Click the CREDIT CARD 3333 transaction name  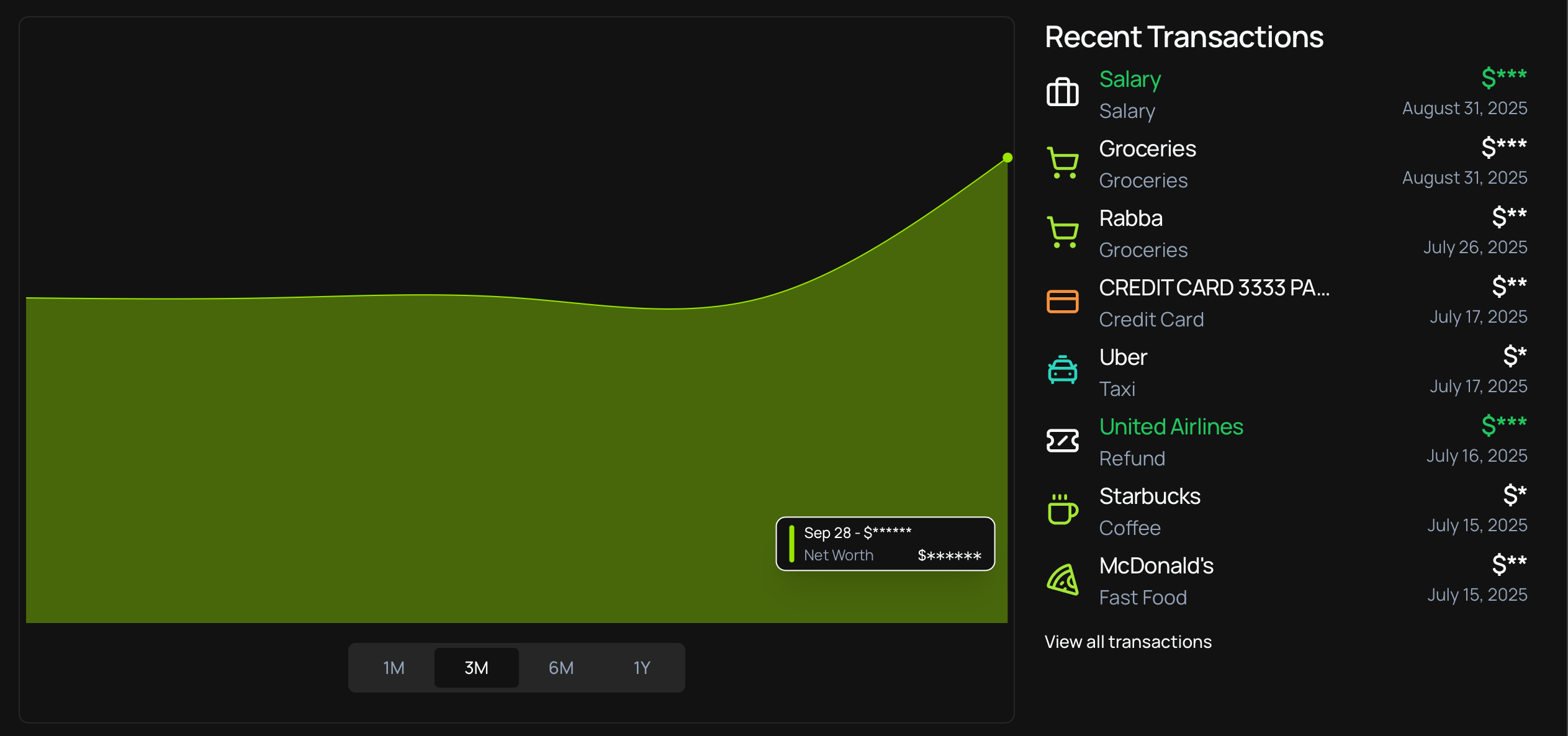click(1214, 288)
